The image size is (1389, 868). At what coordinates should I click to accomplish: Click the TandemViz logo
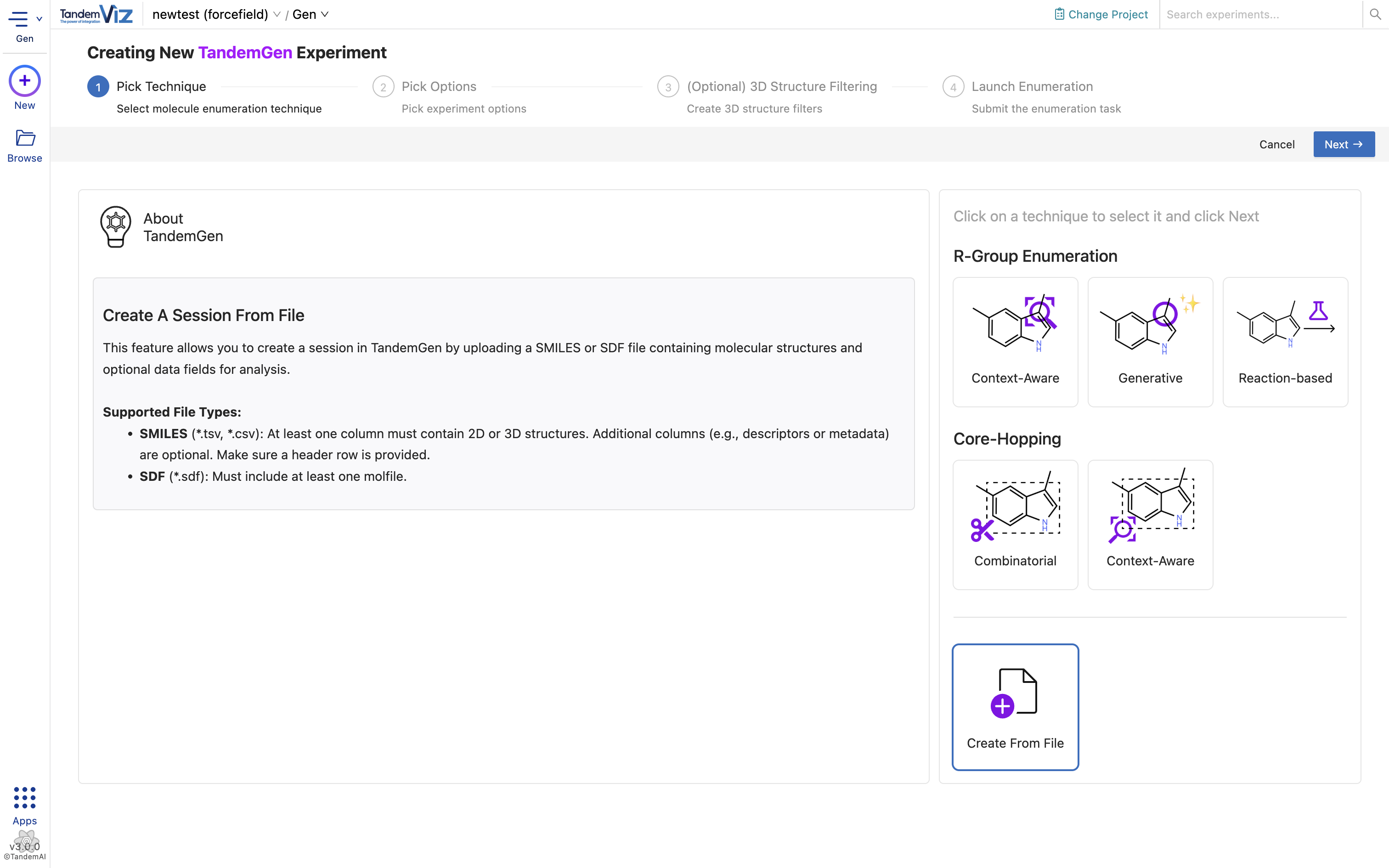coord(96,14)
